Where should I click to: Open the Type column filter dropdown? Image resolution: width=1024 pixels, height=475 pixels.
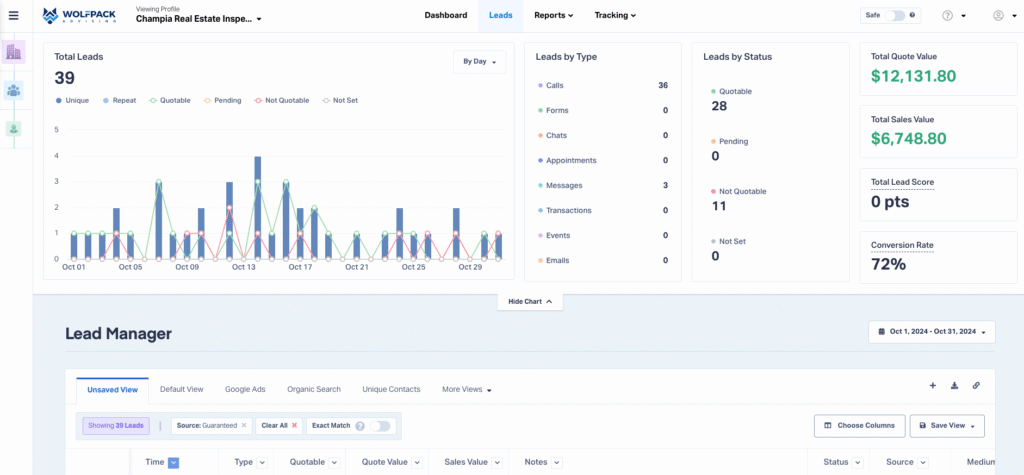point(262,463)
